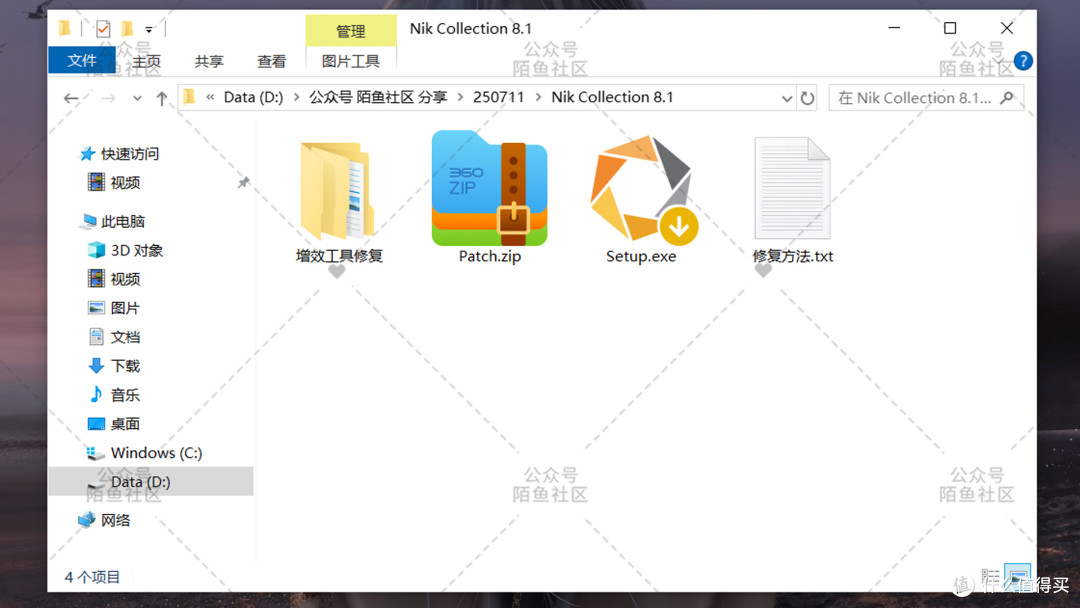1080x608 pixels.
Task: Select the Setup.exe installer icon
Action: tap(643, 189)
